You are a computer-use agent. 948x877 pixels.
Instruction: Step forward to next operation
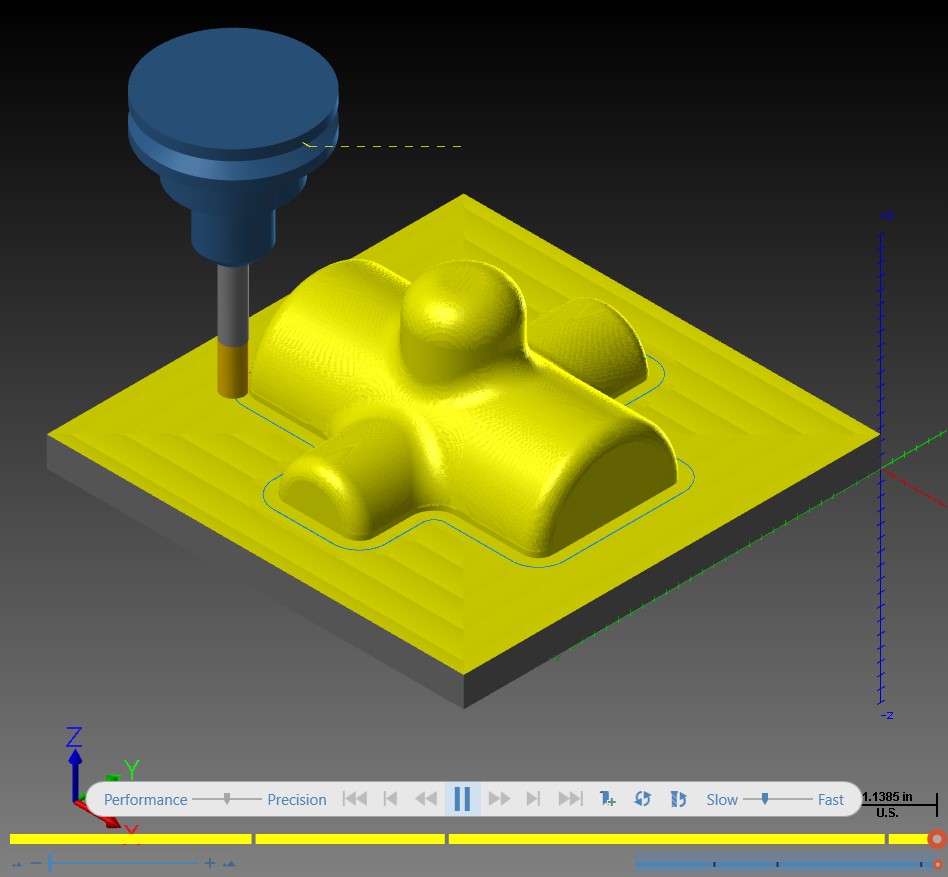pos(533,799)
